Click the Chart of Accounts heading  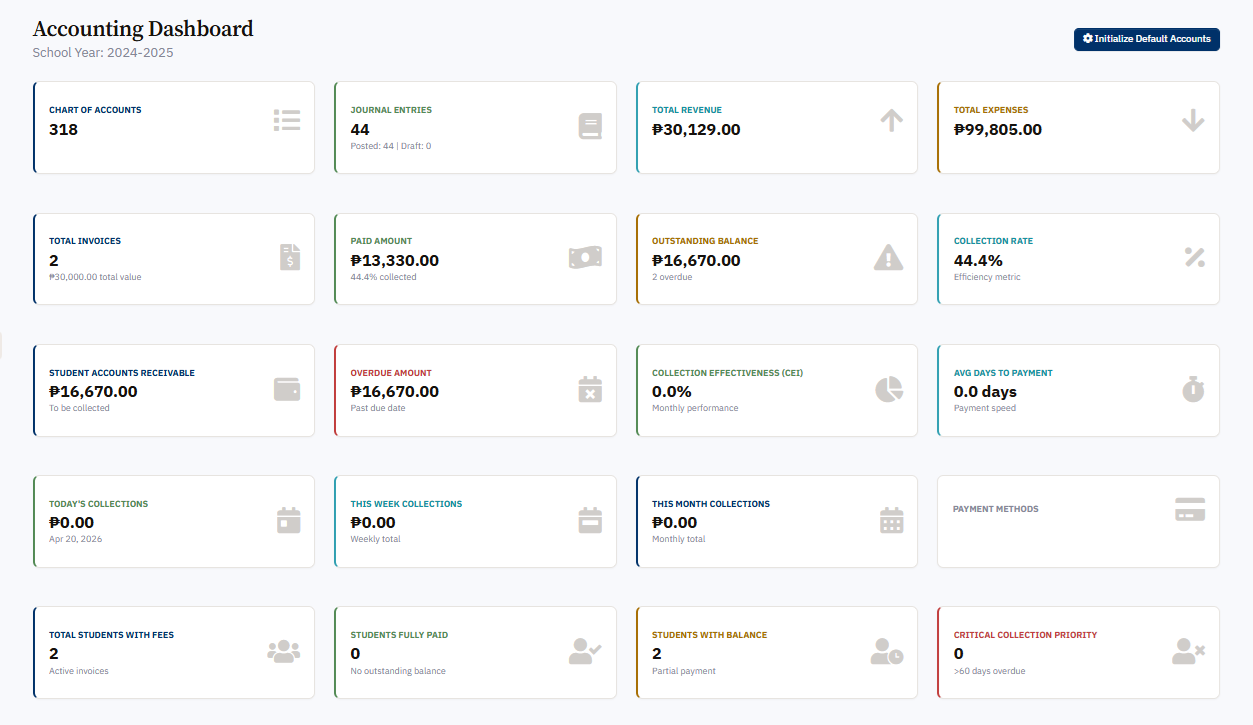(x=95, y=110)
